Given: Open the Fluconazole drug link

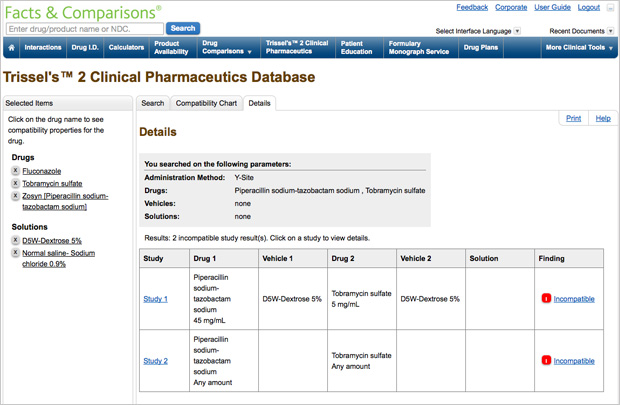Looking at the screenshot, I should (42, 171).
